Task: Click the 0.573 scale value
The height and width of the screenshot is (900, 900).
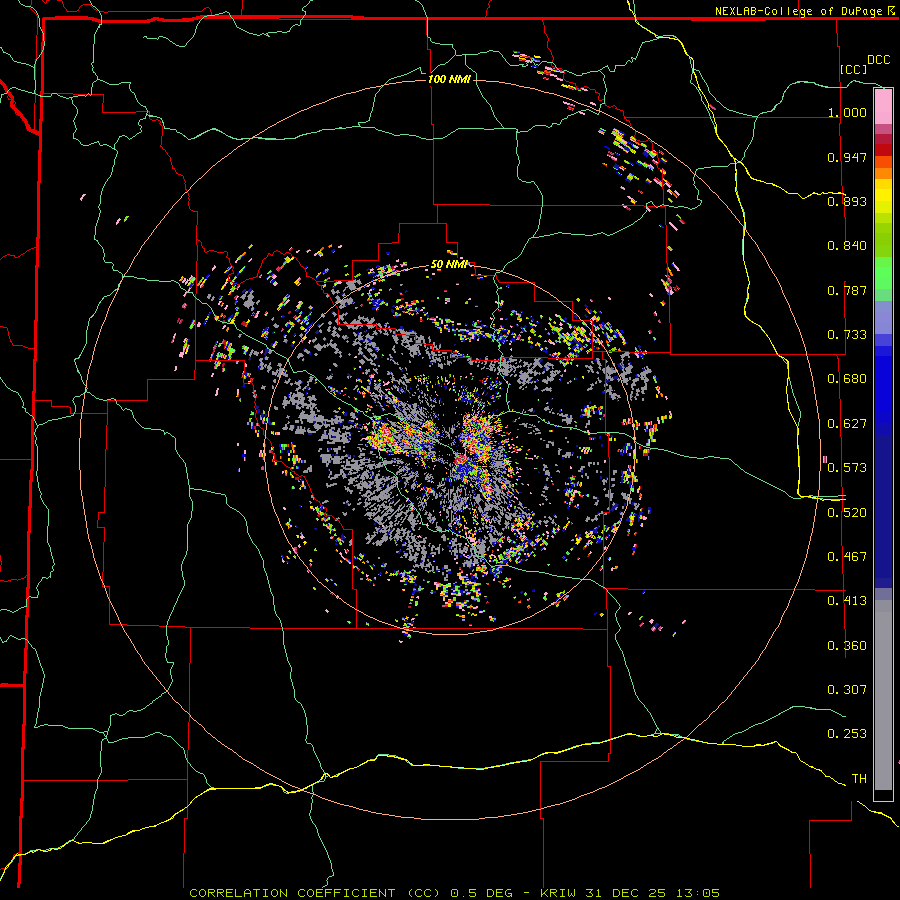Action: tap(847, 468)
